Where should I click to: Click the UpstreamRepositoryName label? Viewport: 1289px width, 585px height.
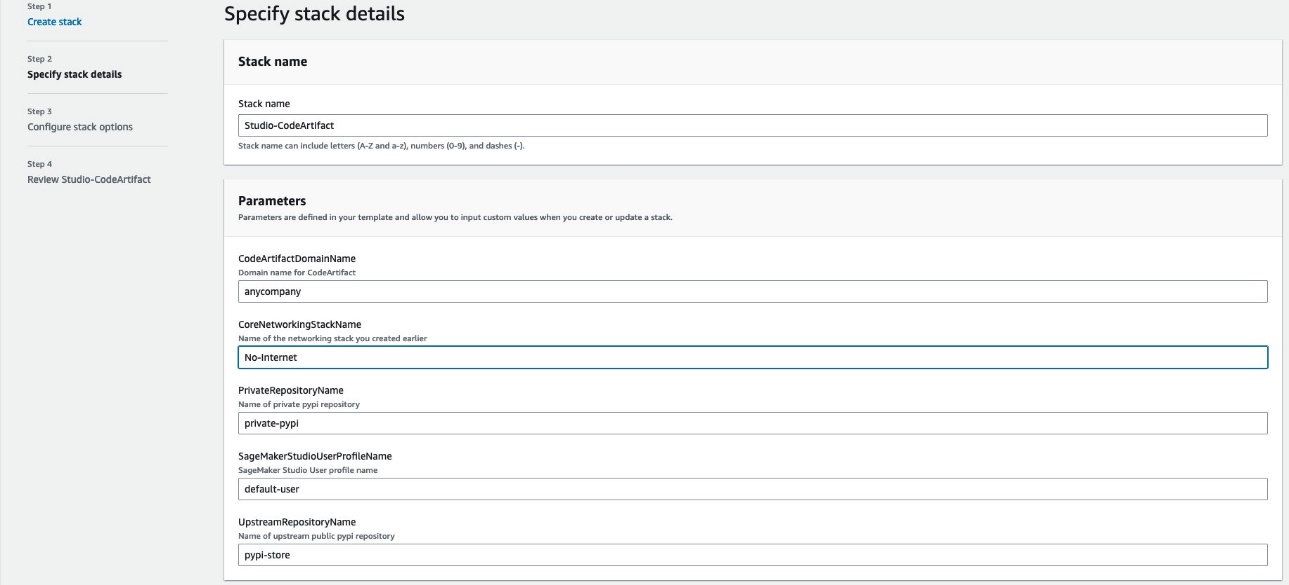[x=297, y=522]
